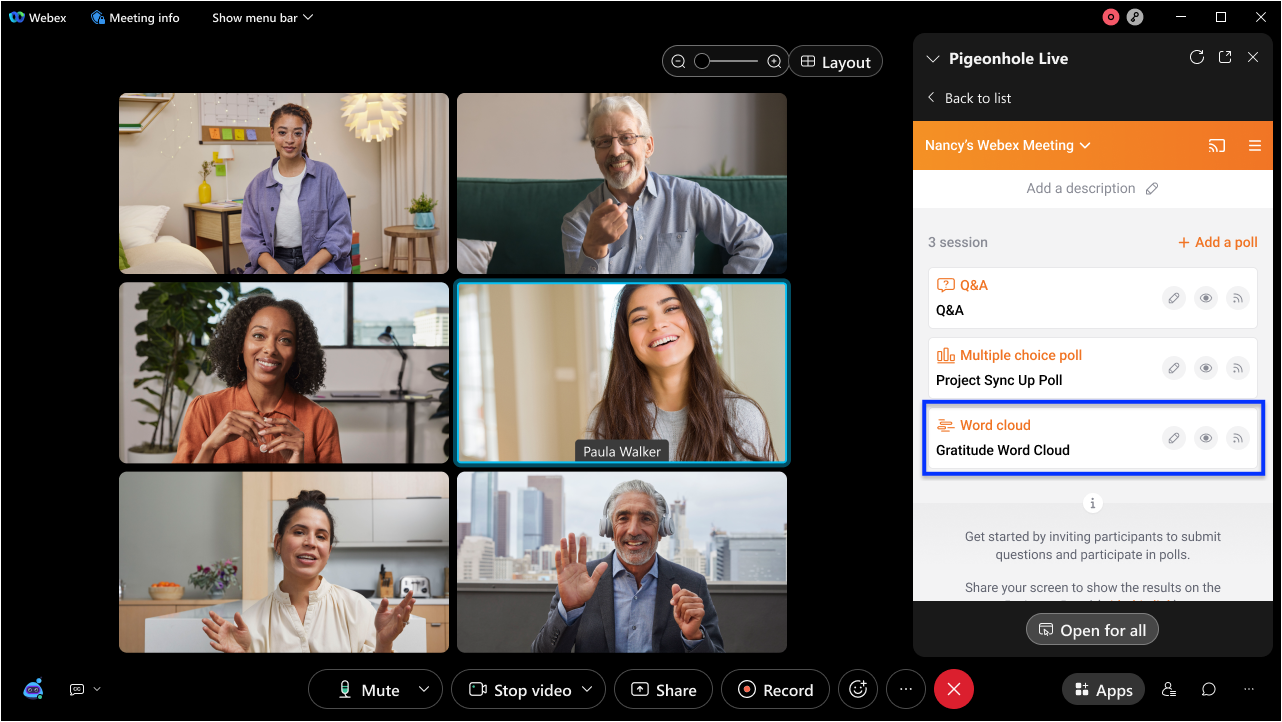Open the Gratitude Word Cloud session

(x=1093, y=438)
